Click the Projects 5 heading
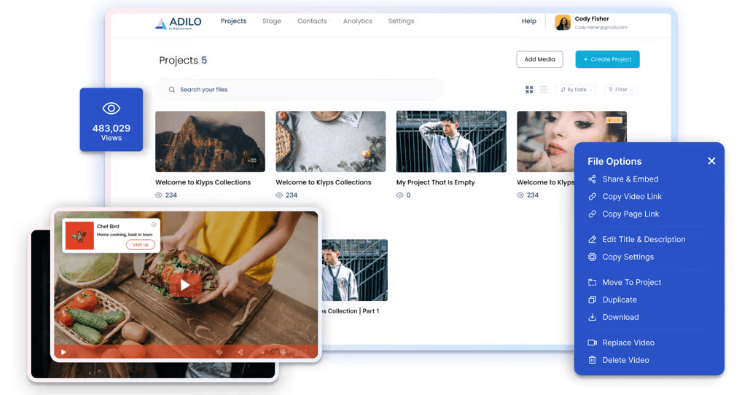This screenshot has height=395, width=745. [183, 60]
